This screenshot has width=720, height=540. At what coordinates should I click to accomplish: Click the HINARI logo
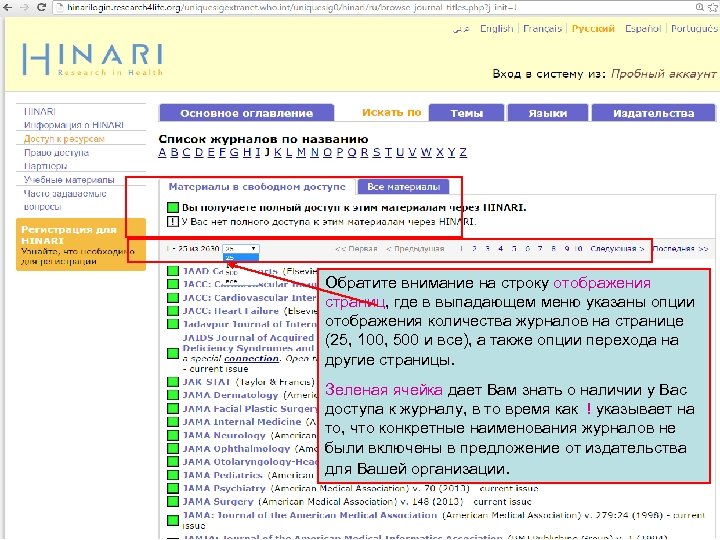[x=93, y=59]
